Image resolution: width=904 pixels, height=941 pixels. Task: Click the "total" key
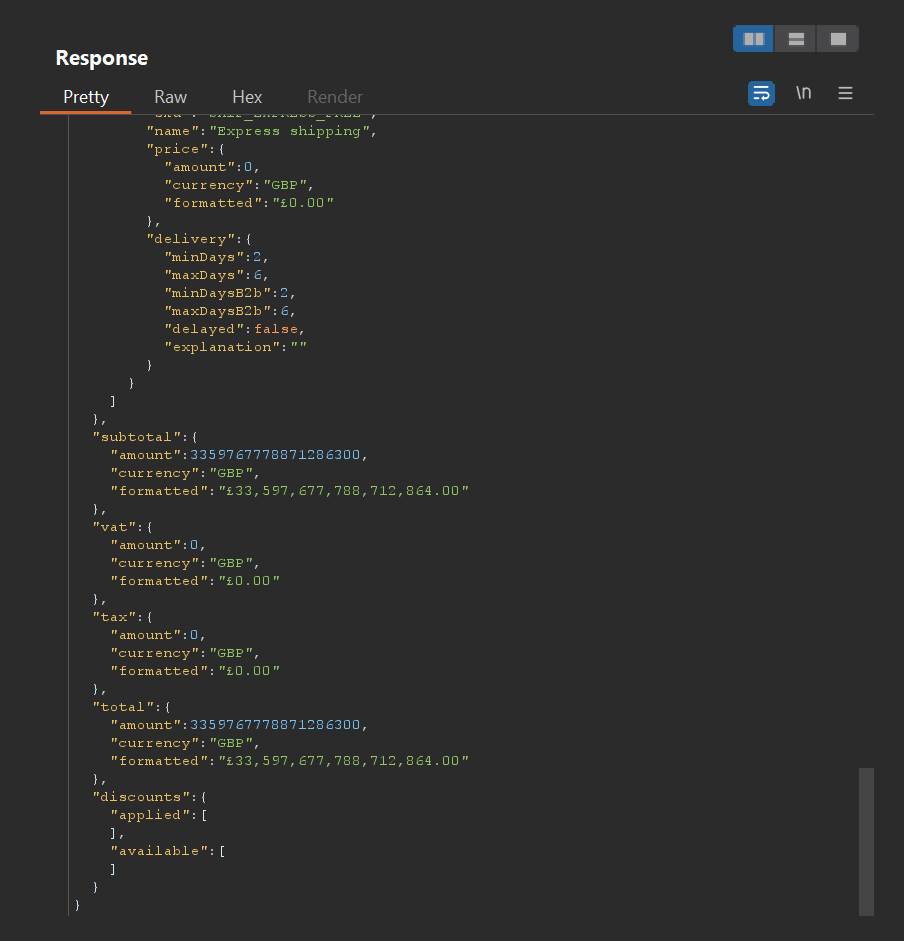coord(123,707)
